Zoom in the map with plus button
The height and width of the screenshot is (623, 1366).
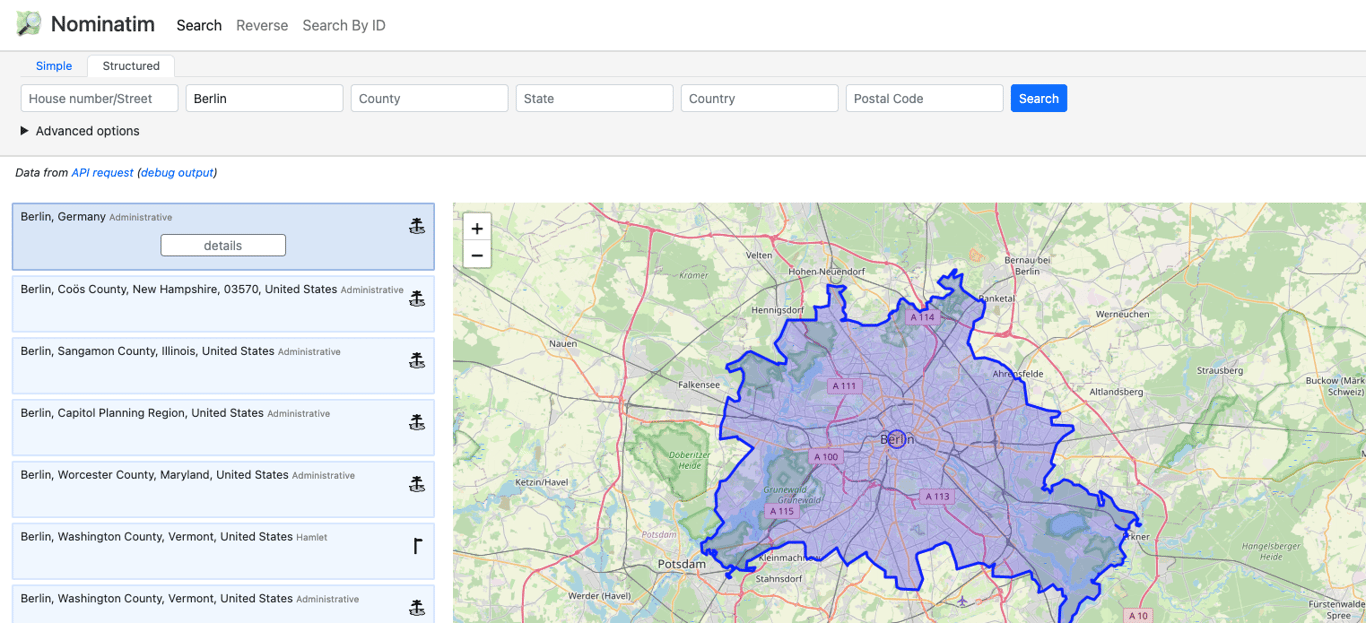pos(477,229)
